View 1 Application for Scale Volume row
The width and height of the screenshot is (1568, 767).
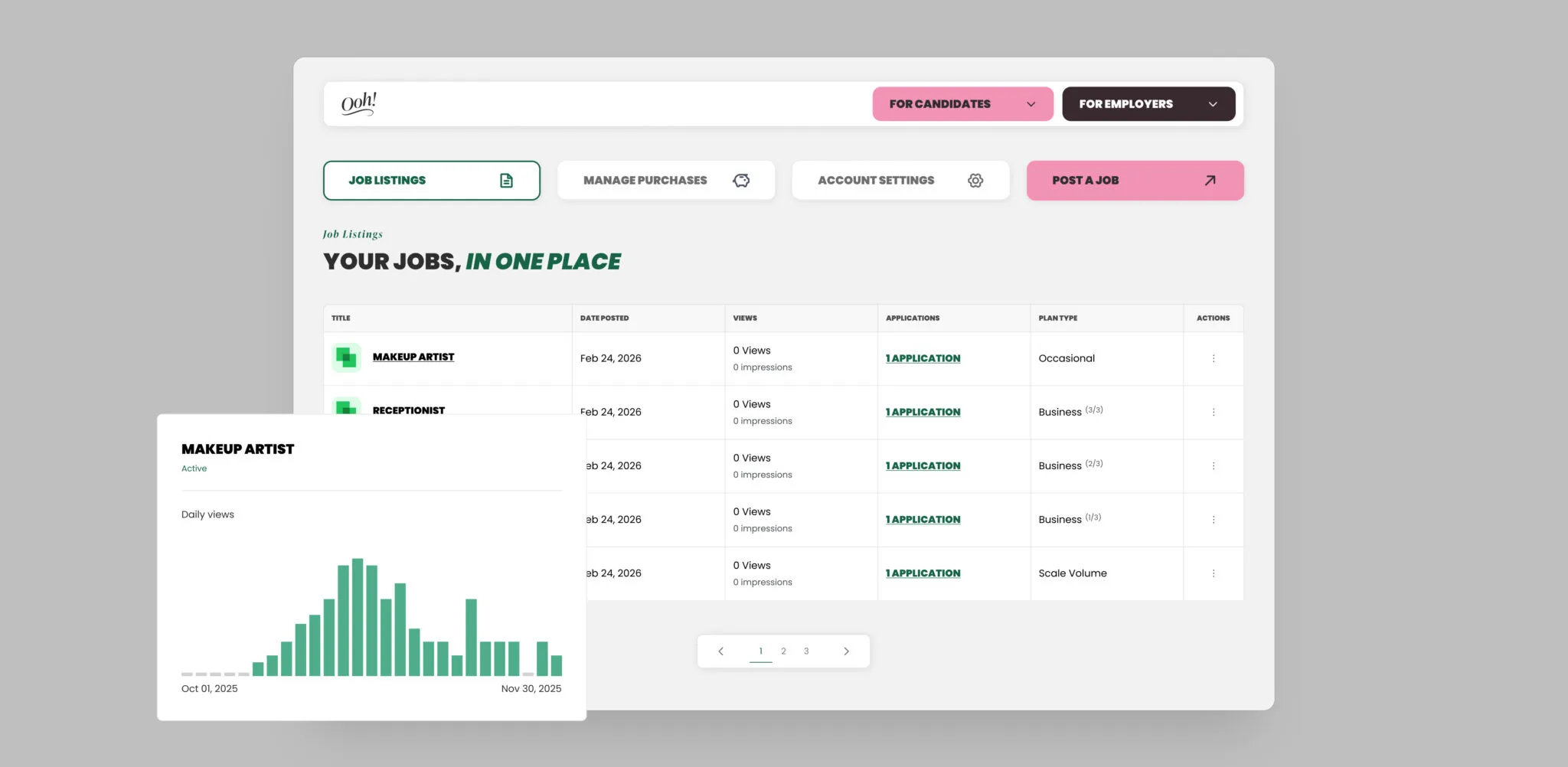point(923,573)
